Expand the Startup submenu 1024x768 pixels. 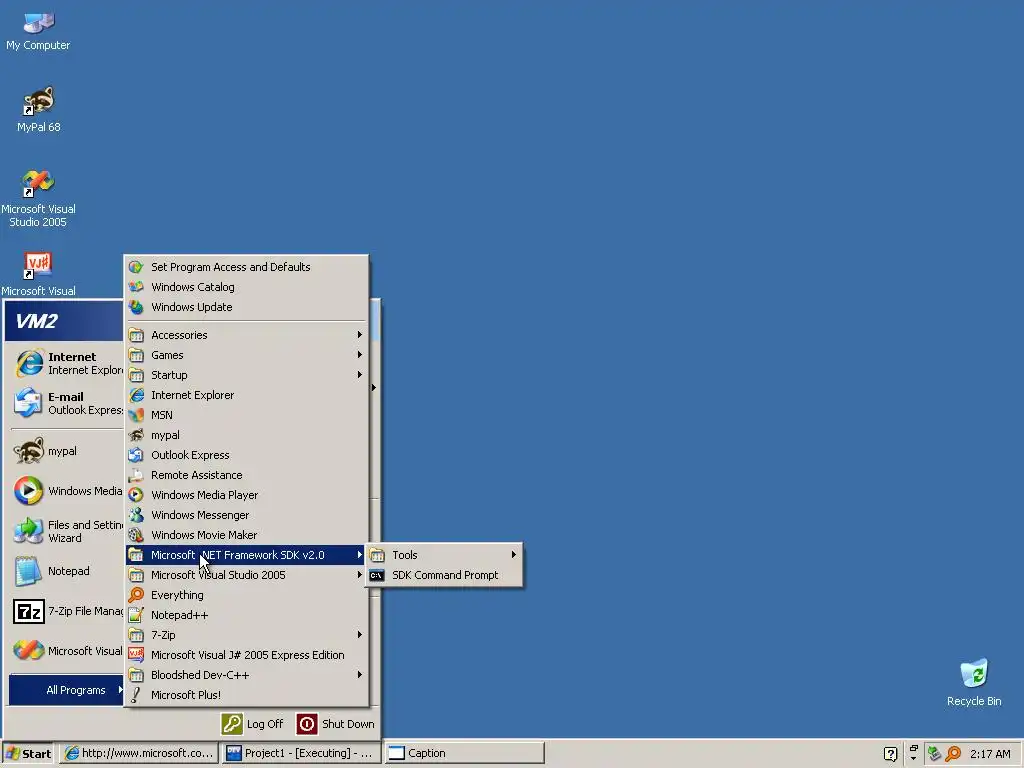(x=247, y=375)
